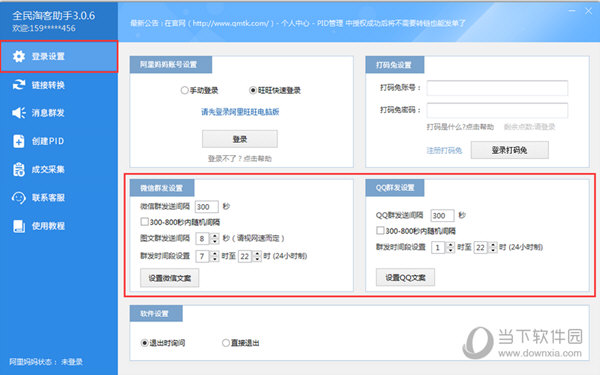
Task: Open the 使用教程 menu item
Action: point(59,226)
